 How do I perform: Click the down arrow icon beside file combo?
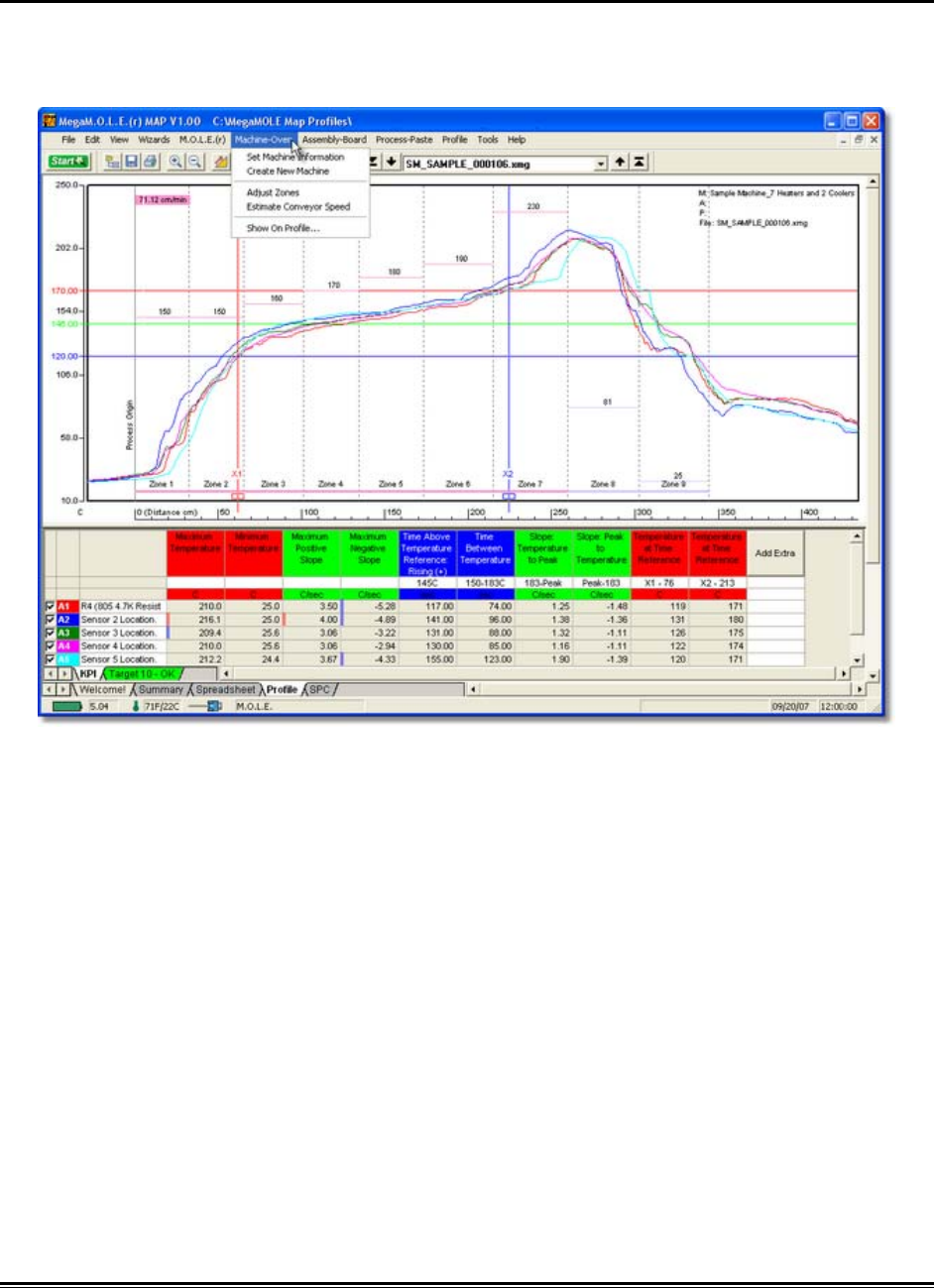tap(391, 163)
